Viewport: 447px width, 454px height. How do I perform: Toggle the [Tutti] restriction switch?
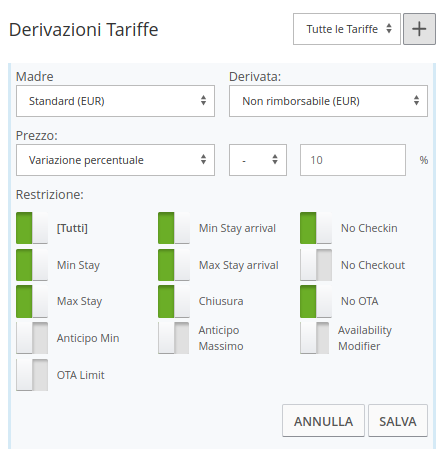click(x=32, y=228)
